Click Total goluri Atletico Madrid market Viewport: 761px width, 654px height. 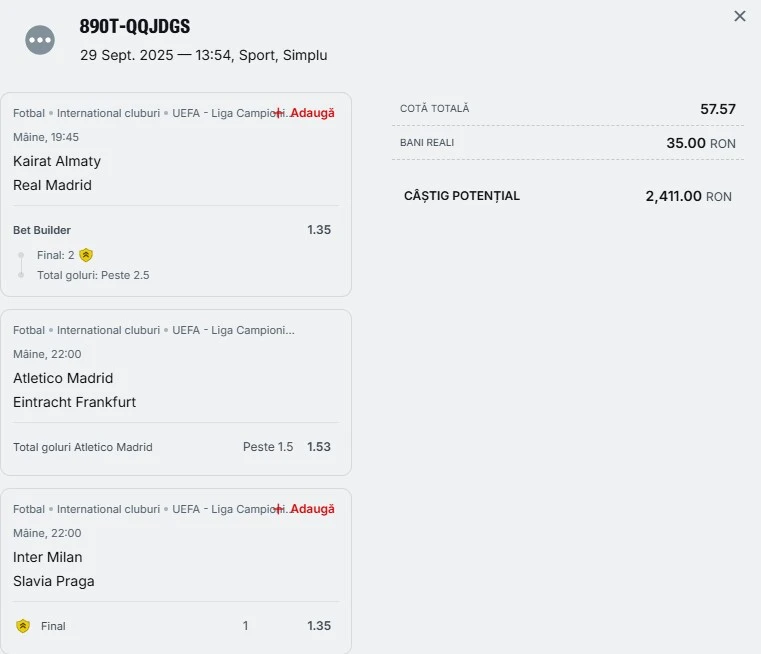coord(83,447)
